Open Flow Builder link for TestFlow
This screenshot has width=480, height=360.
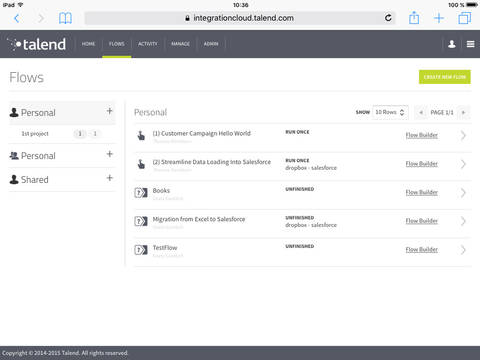(x=422, y=249)
